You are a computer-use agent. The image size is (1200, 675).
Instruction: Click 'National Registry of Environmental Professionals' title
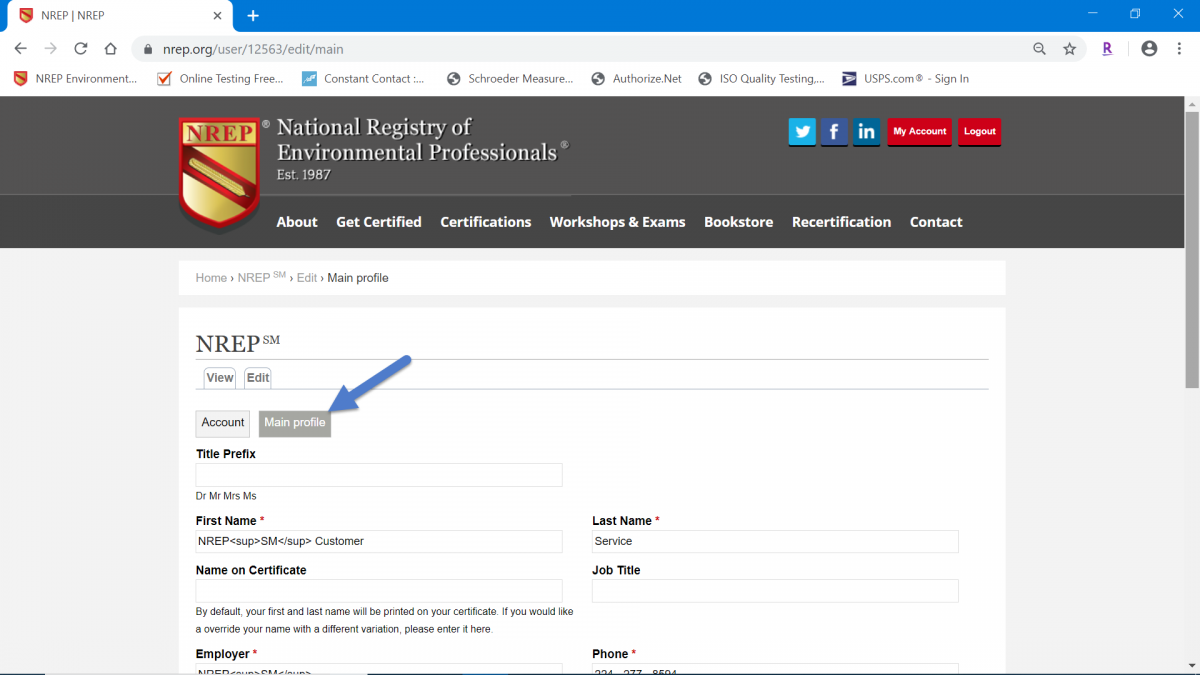tap(422, 140)
